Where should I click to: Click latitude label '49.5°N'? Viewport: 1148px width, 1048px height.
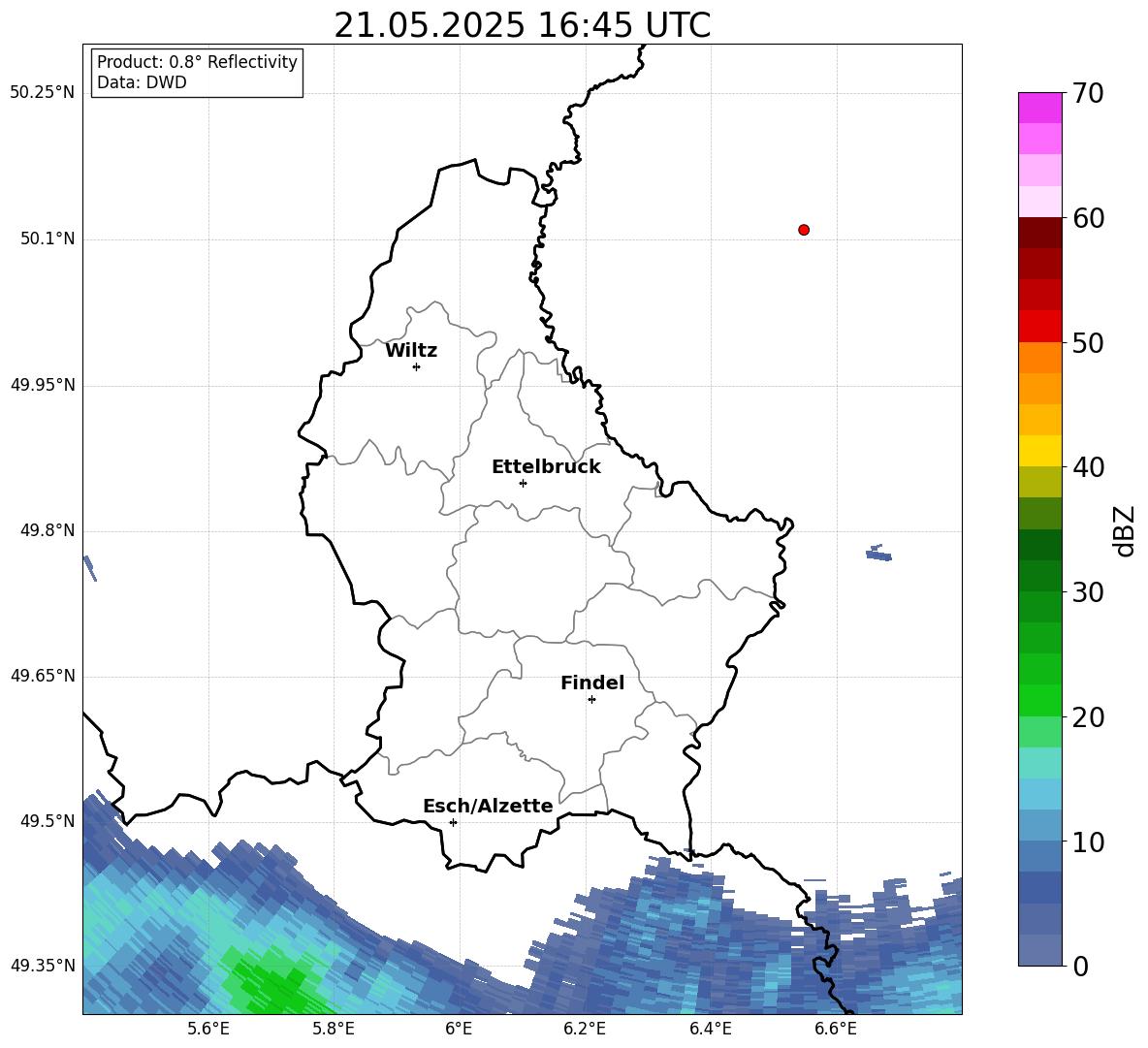(x=48, y=821)
